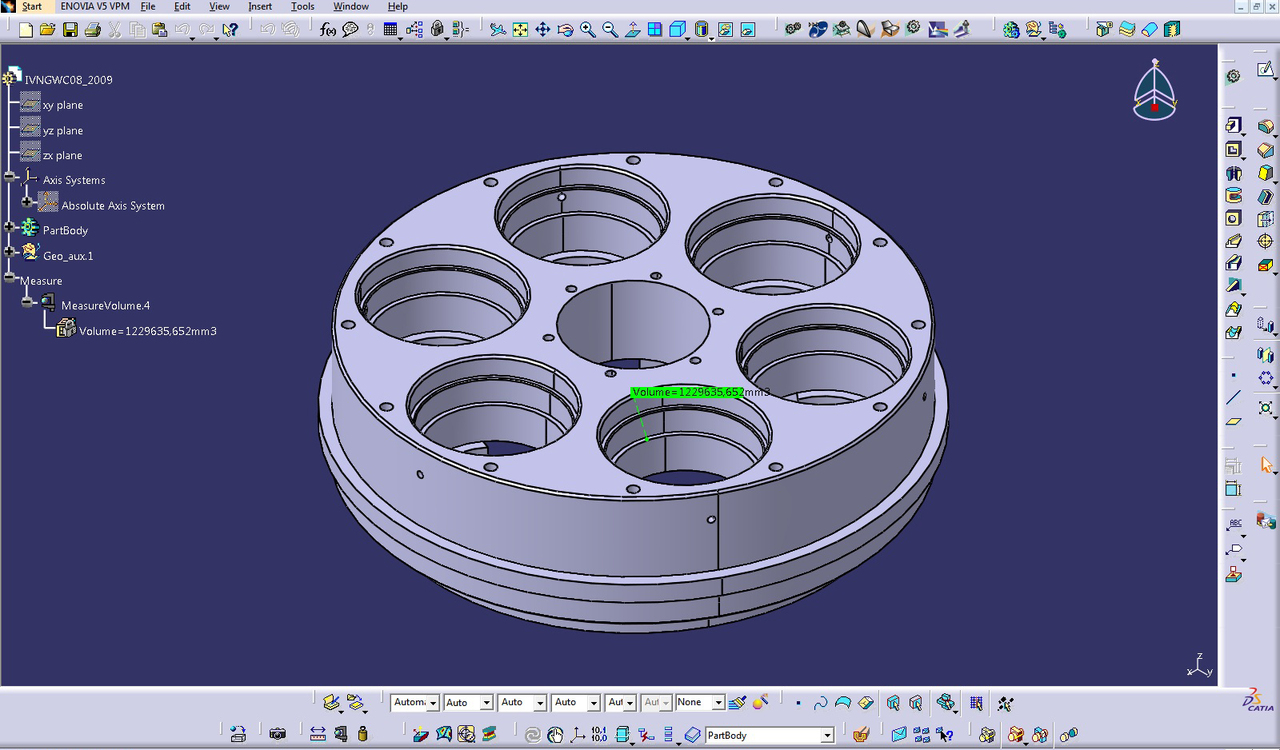
Task: Expand the Geo_aux.1 tree node
Action: [x=10, y=252]
